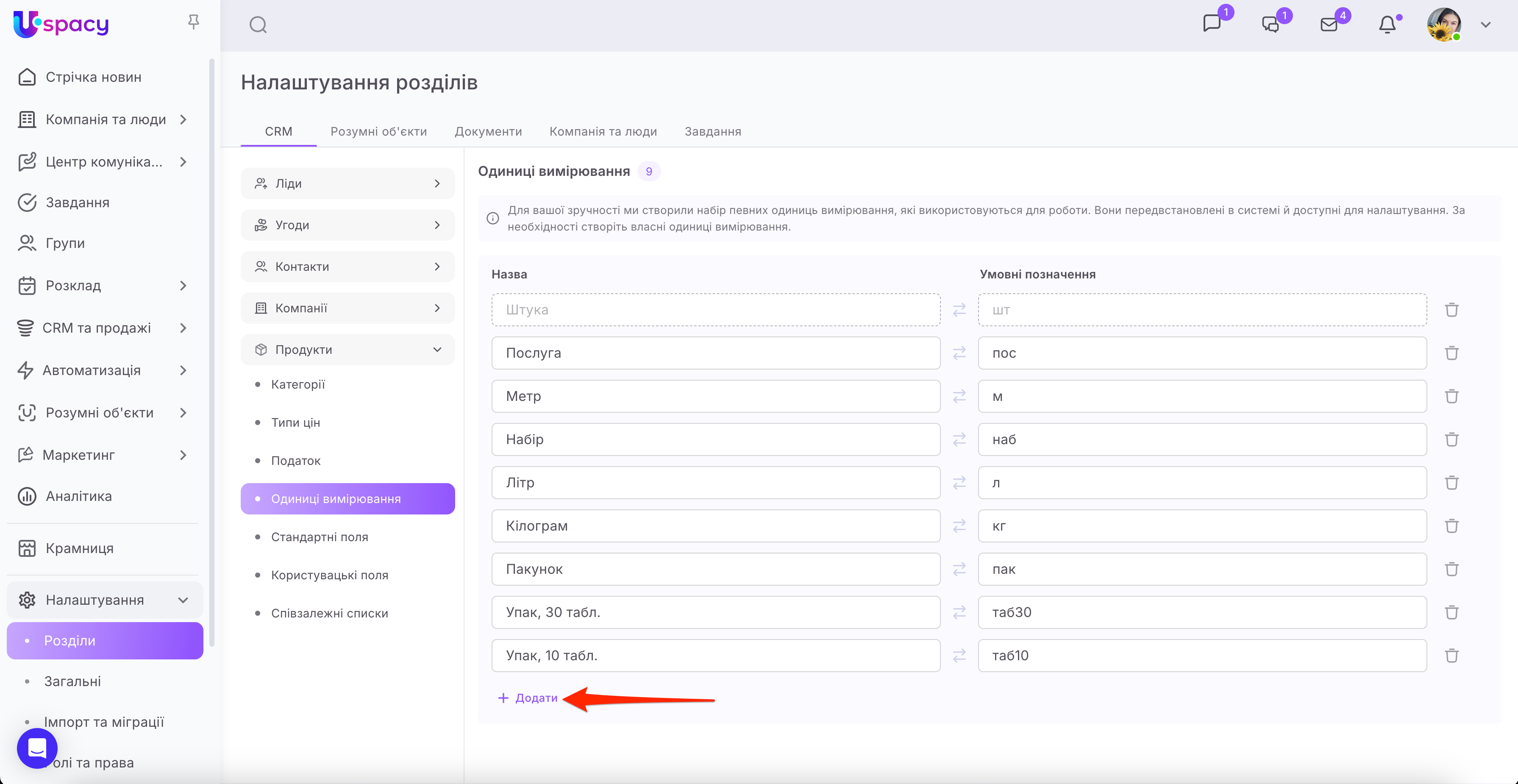1518x784 pixels.
Task: Open the notifications bell
Action: coord(1387,25)
